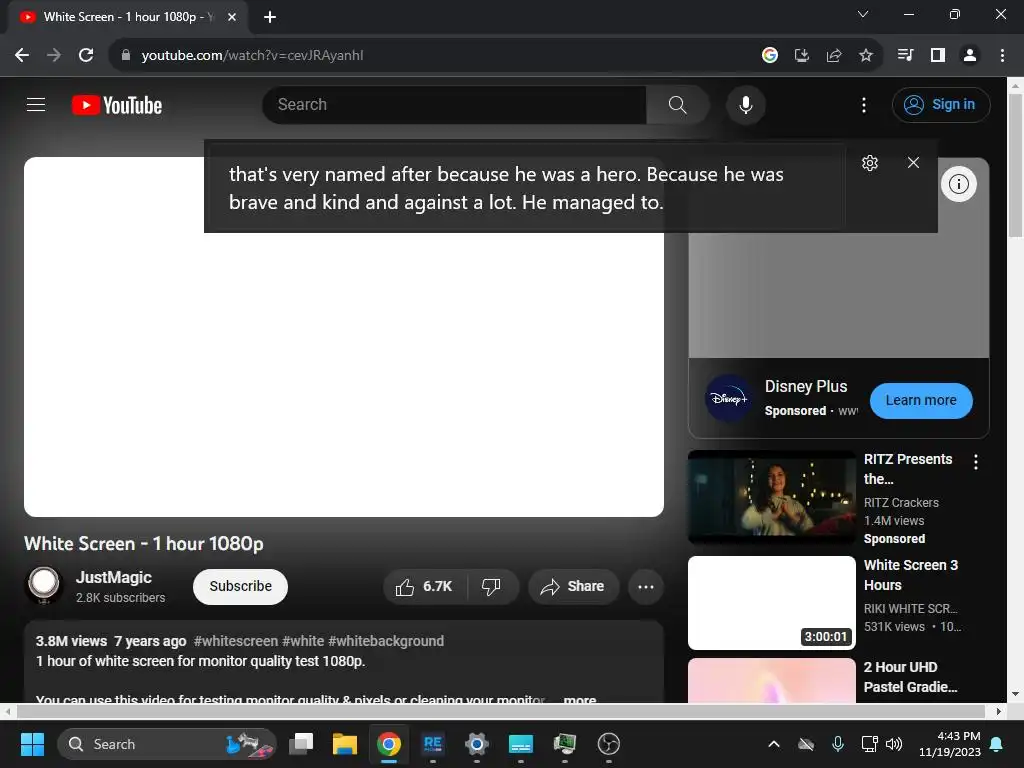Open more actions ellipsis under video
The image size is (1024, 768).
[645, 586]
